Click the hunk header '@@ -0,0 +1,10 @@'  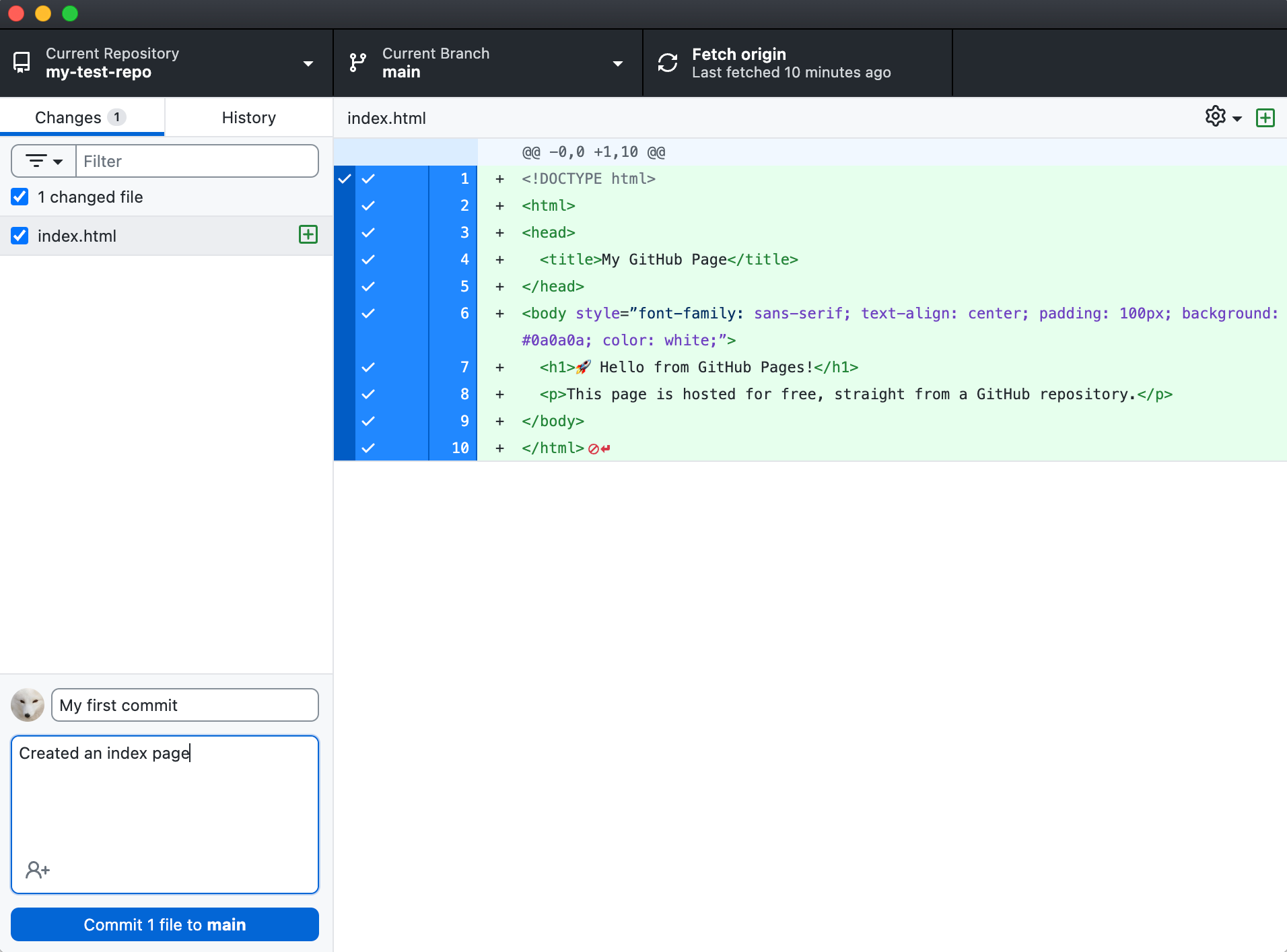pyautogui.click(x=594, y=152)
